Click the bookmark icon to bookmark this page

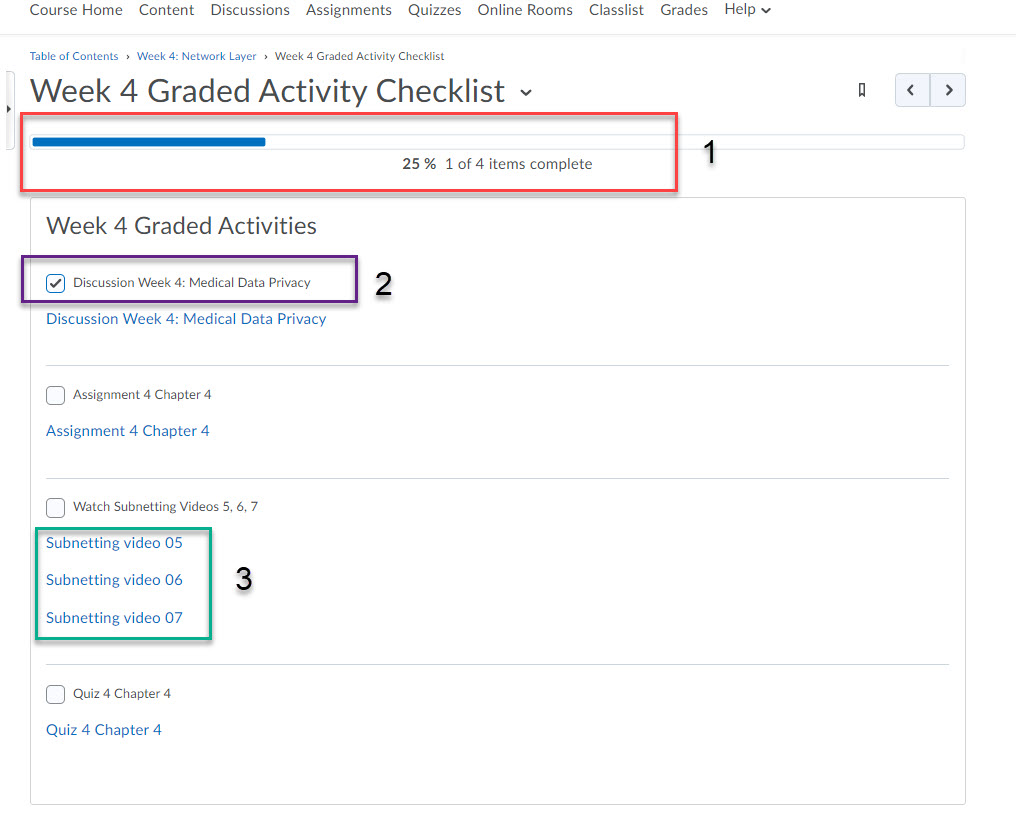pyautogui.click(x=861, y=90)
